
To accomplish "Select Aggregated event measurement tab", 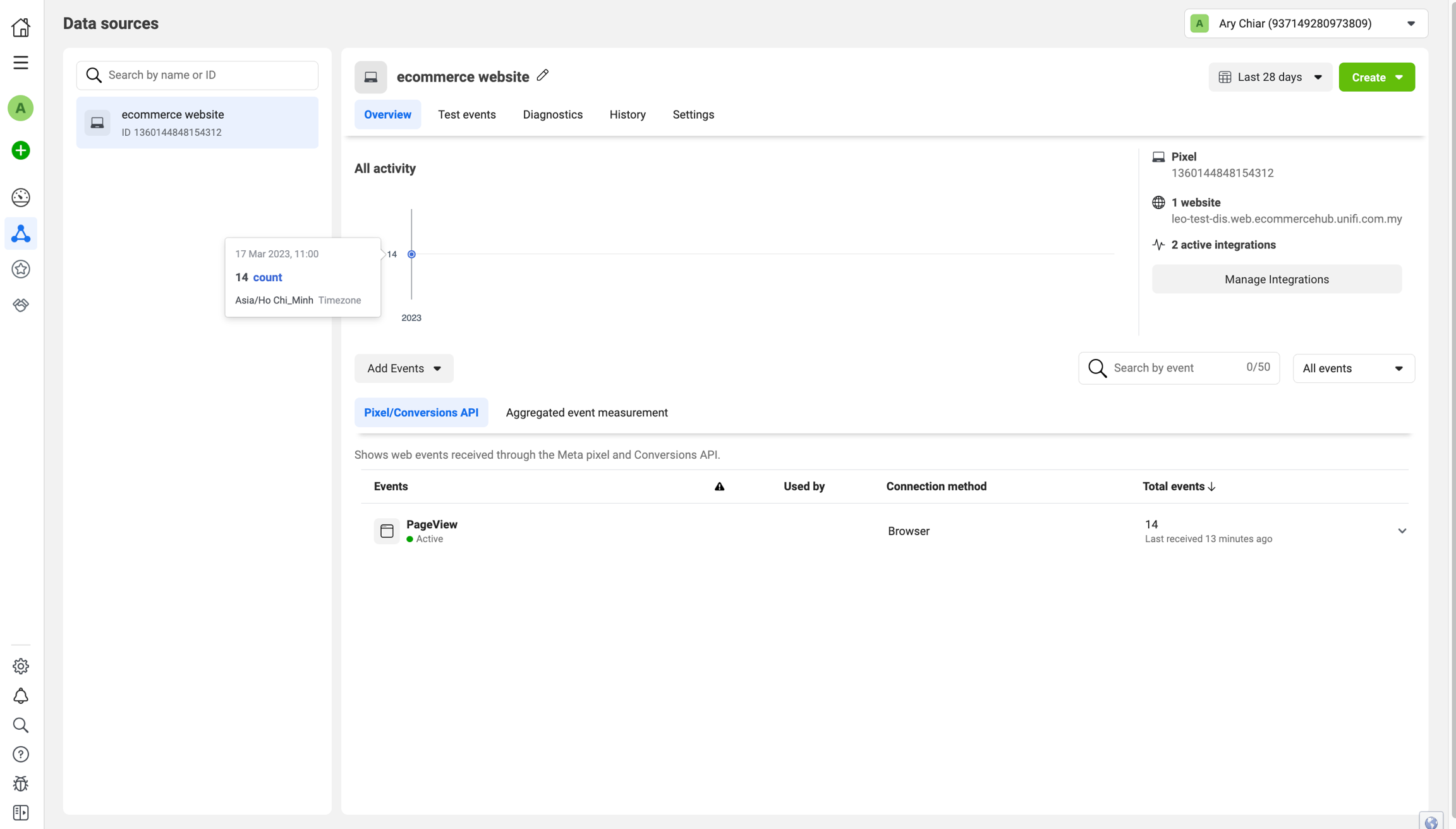I will 586,413.
